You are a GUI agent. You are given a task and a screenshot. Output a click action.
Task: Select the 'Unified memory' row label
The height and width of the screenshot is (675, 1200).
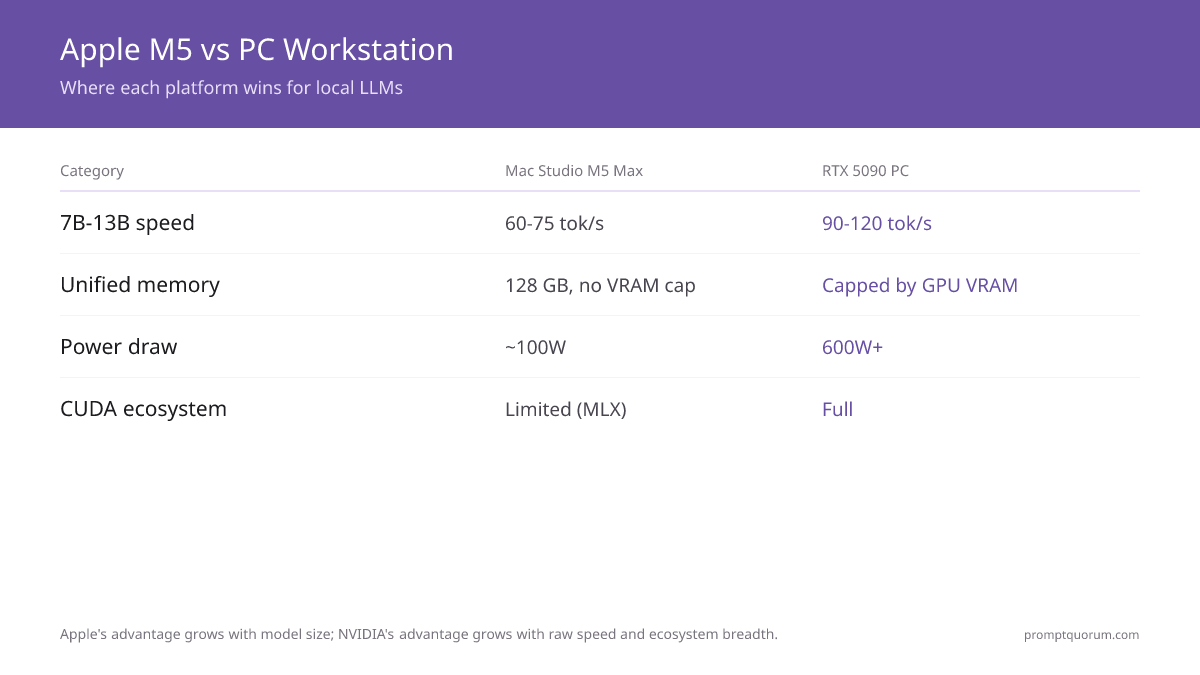140,285
